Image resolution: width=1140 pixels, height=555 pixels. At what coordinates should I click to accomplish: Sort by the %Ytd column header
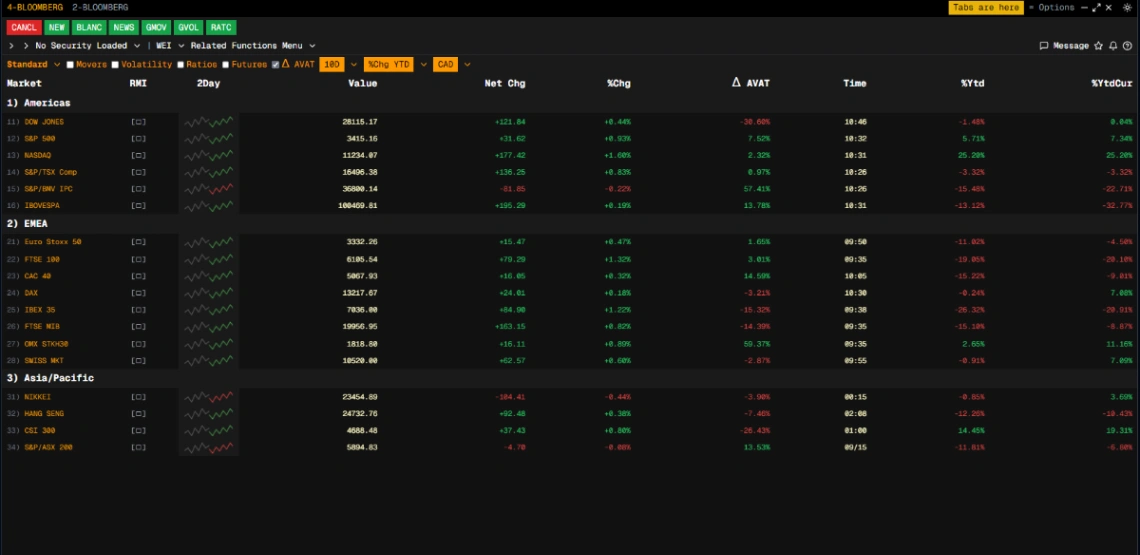point(972,83)
